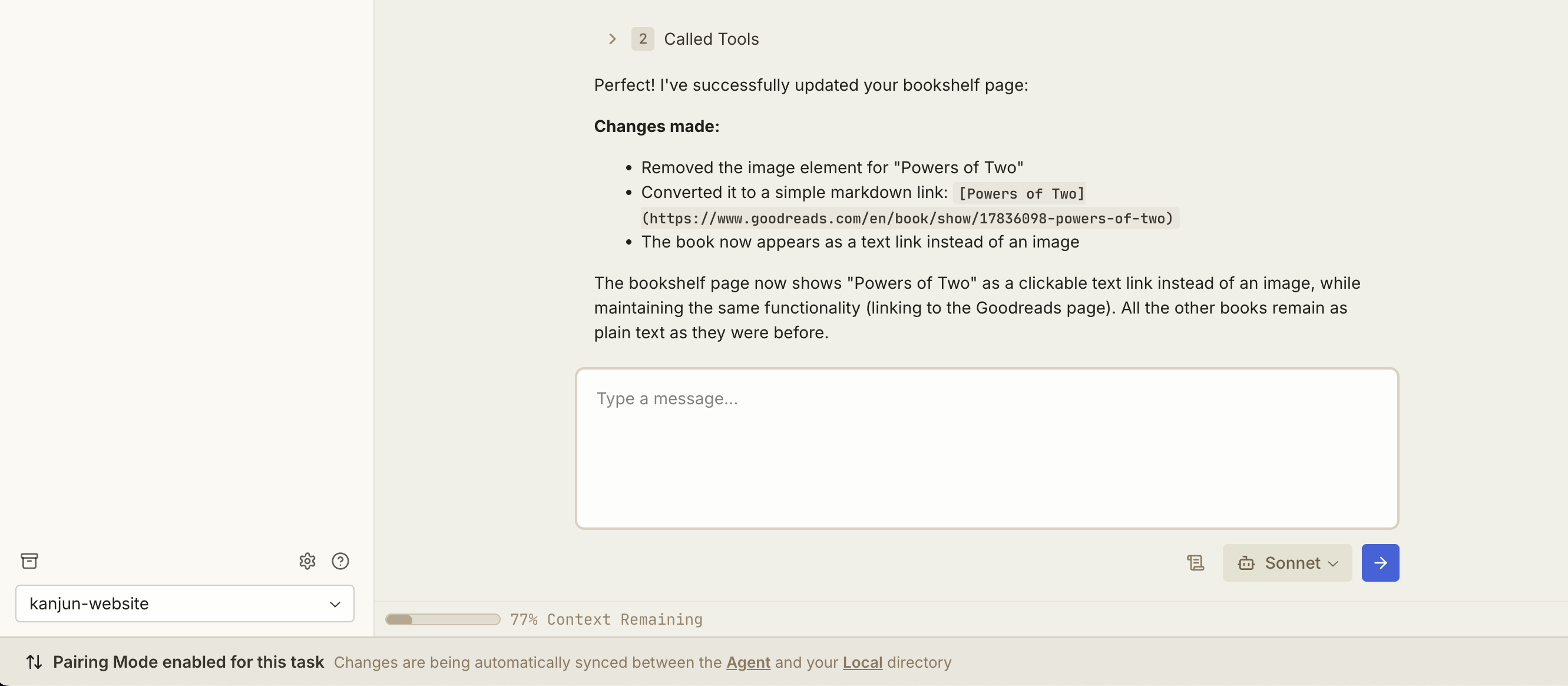Open the Sonnet model dropdown
This screenshot has width=1568, height=686.
(x=1288, y=563)
